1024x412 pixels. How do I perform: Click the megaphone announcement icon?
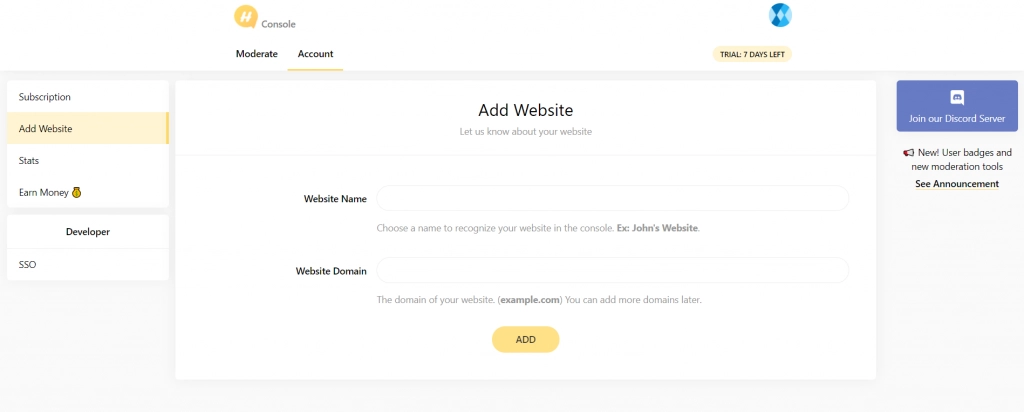pos(908,153)
